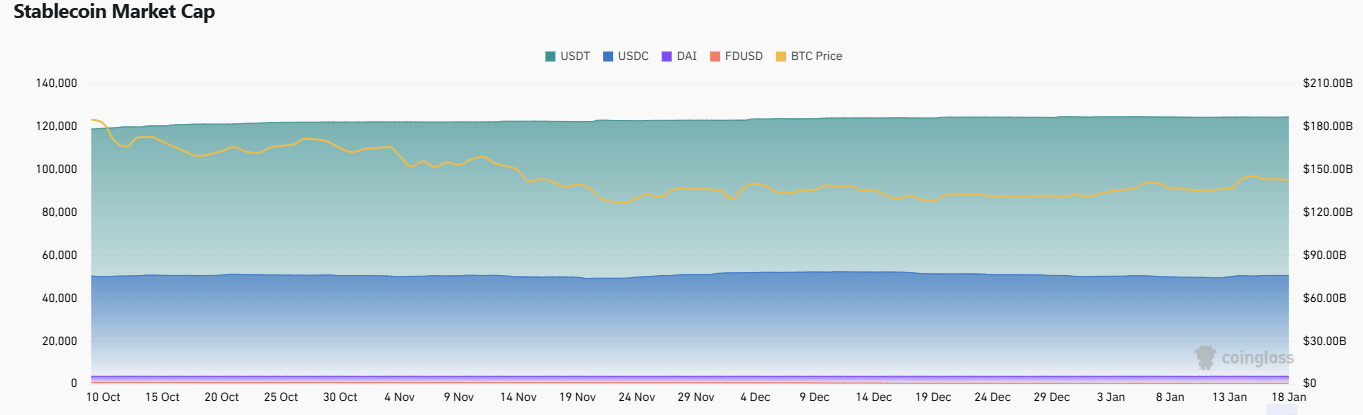The width and height of the screenshot is (1363, 415).
Task: Select the 4 Nov date label
Action: [399, 397]
